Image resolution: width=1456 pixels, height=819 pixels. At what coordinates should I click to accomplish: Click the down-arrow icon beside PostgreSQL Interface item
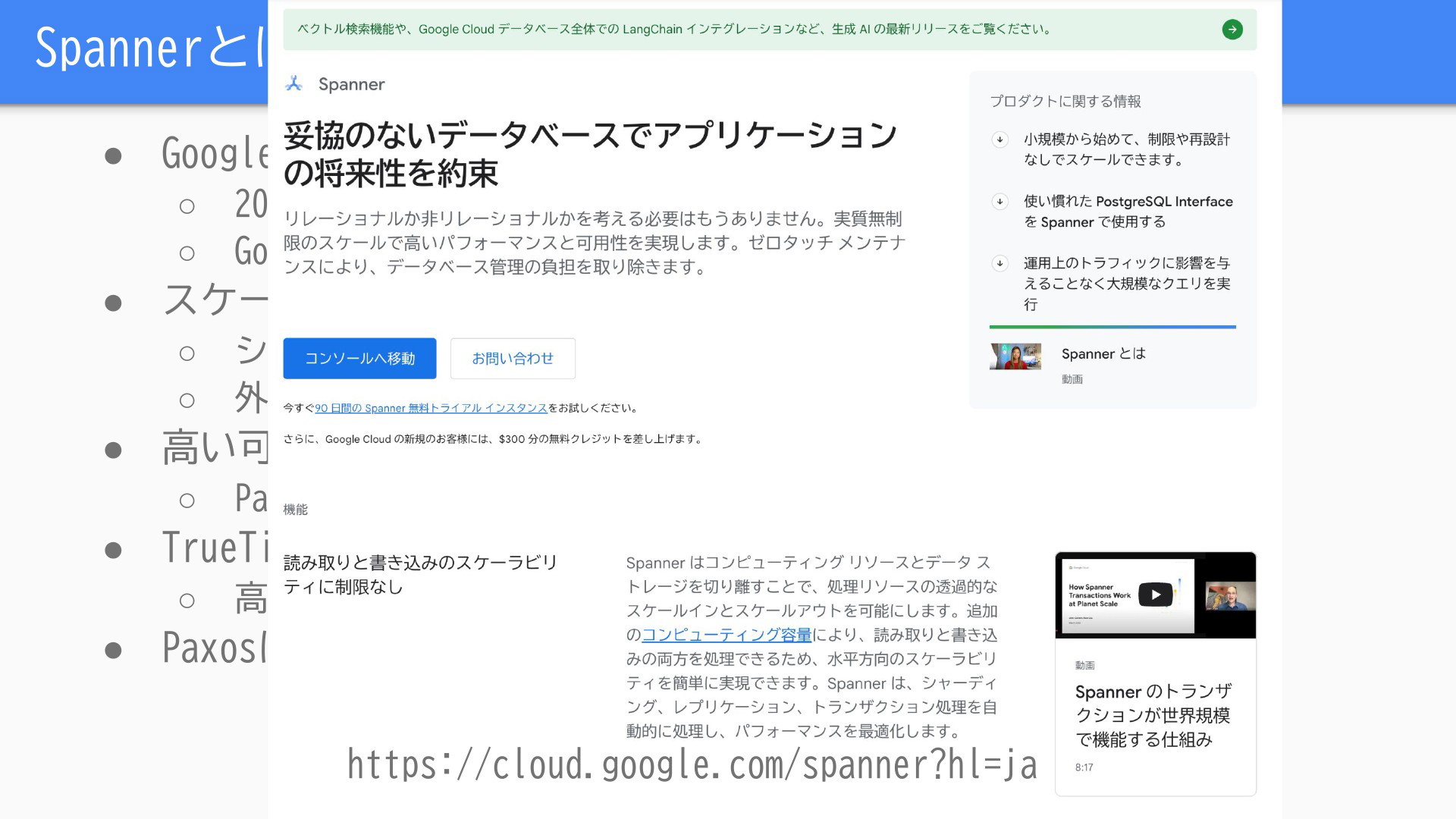click(x=1000, y=202)
